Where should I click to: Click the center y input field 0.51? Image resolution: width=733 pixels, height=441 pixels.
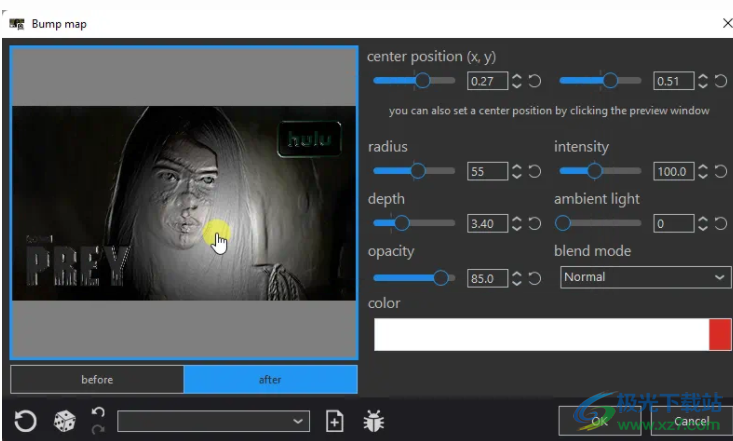point(673,81)
